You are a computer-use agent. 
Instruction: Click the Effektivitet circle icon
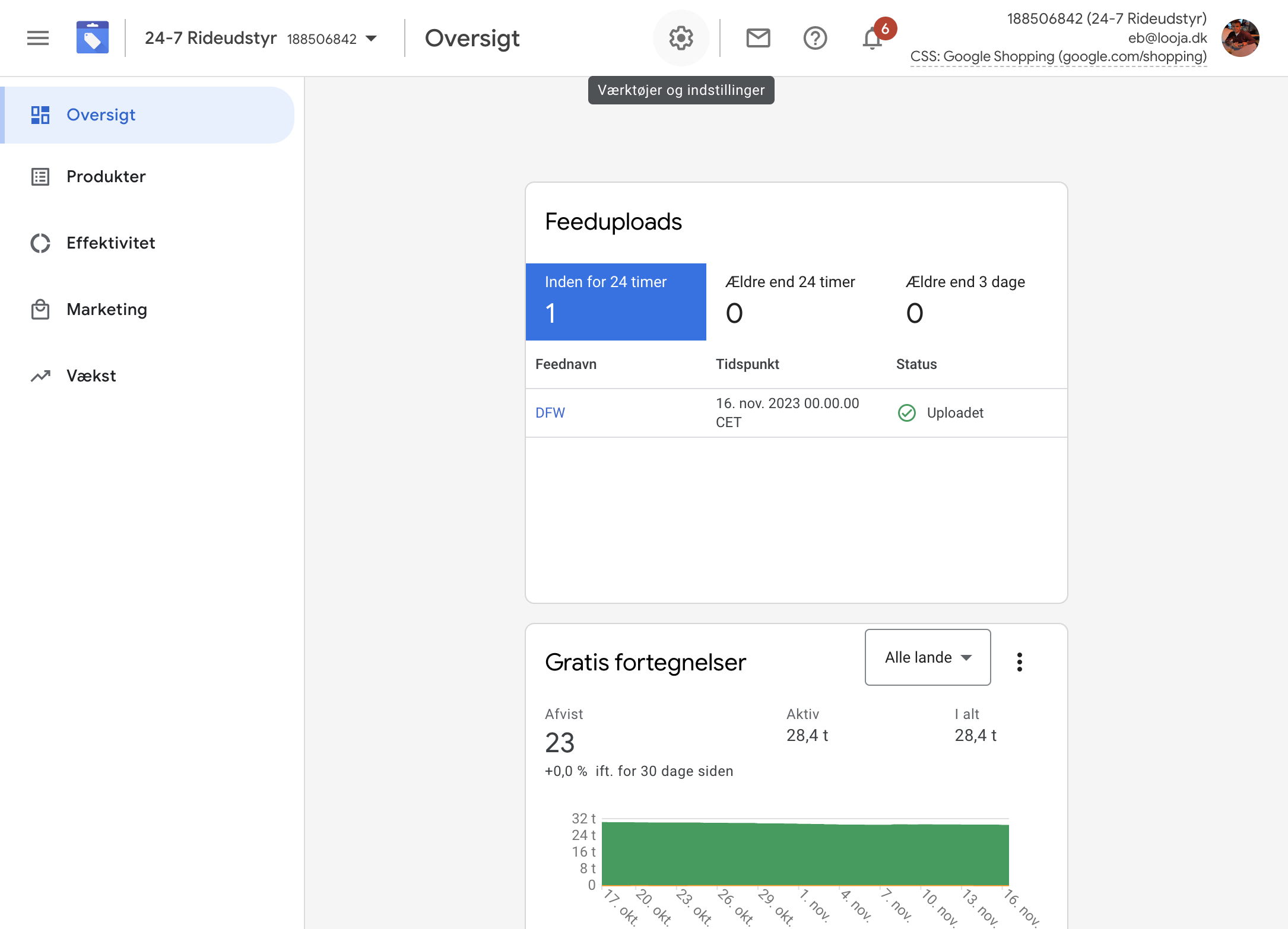[x=40, y=243]
